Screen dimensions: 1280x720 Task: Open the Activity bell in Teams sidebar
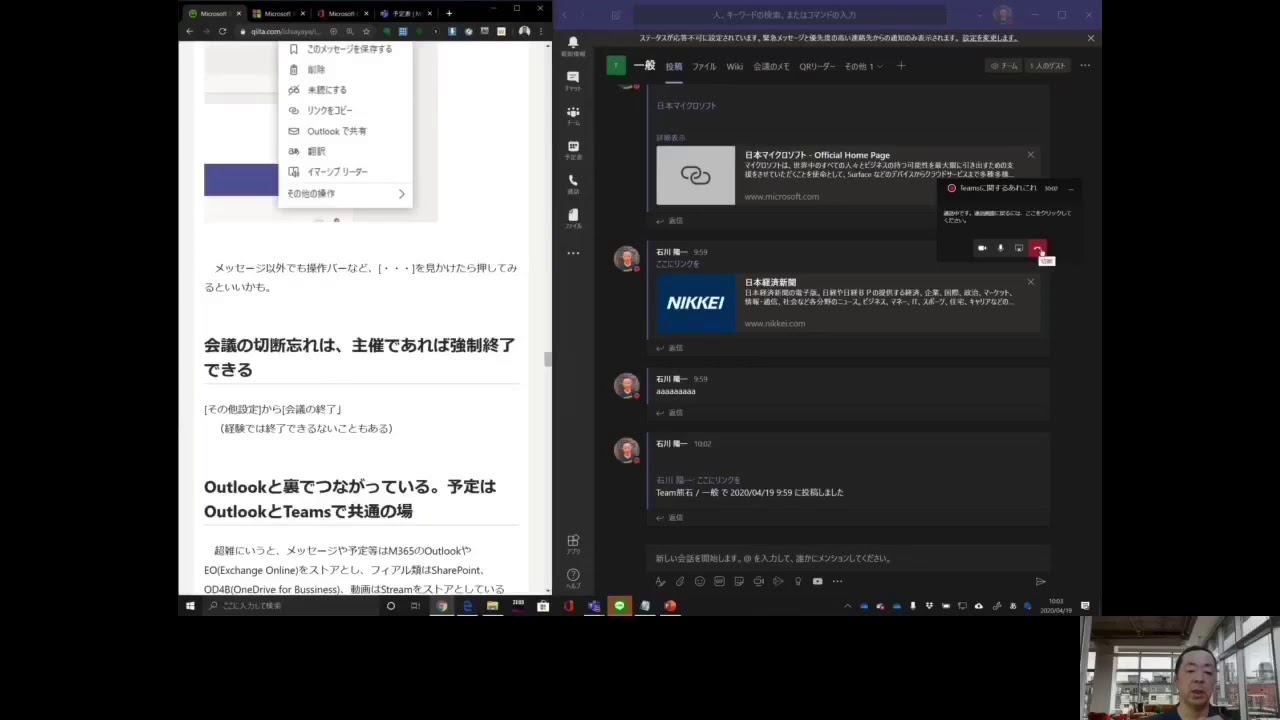click(573, 44)
